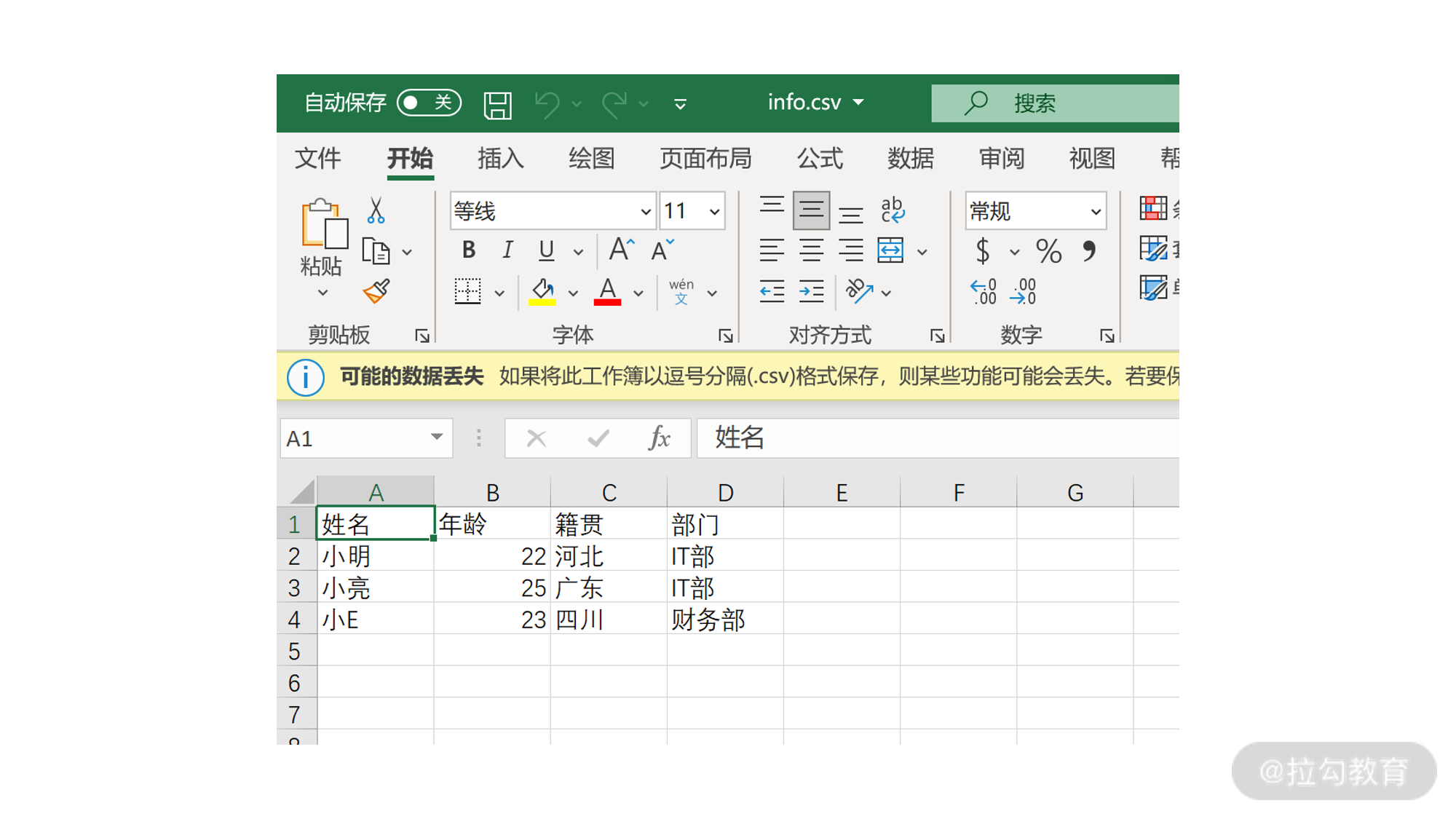Switch to the 数据 tab
Screen dimensions: 1456x819
[911, 158]
